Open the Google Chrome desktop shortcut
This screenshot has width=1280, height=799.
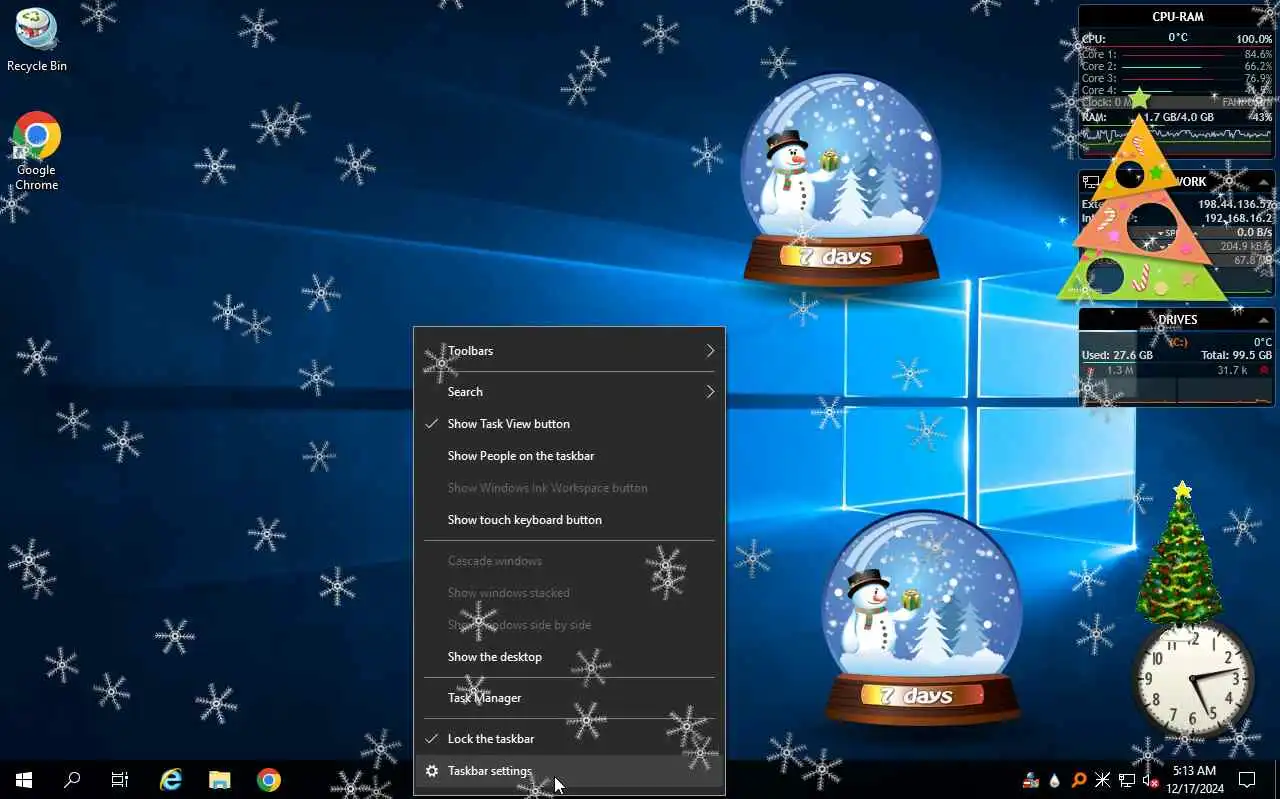point(37,151)
